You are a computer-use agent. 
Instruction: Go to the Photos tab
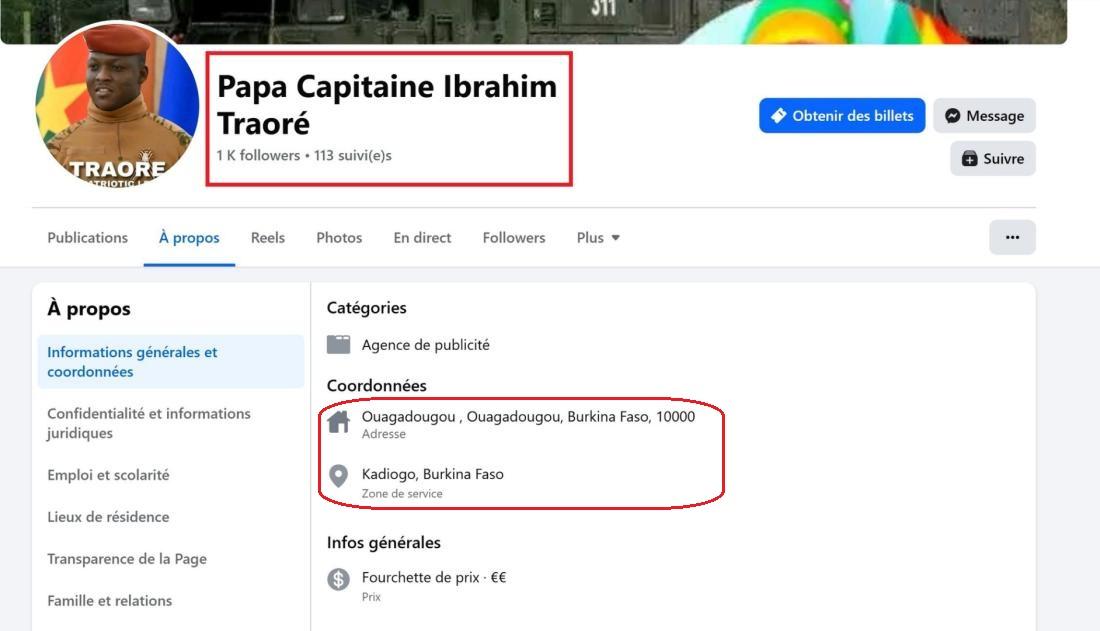[x=339, y=238]
